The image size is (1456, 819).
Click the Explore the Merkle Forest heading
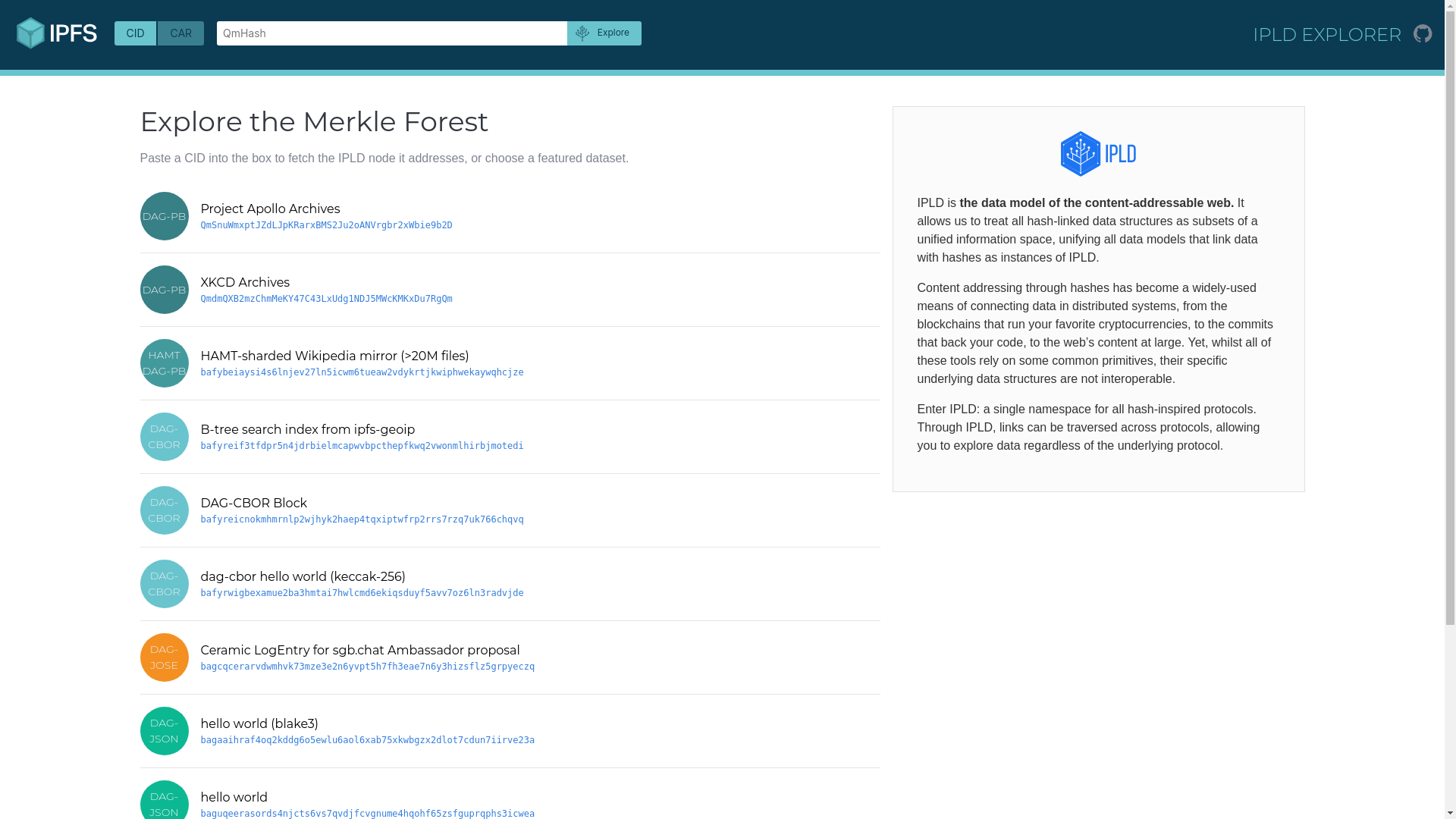tap(314, 121)
